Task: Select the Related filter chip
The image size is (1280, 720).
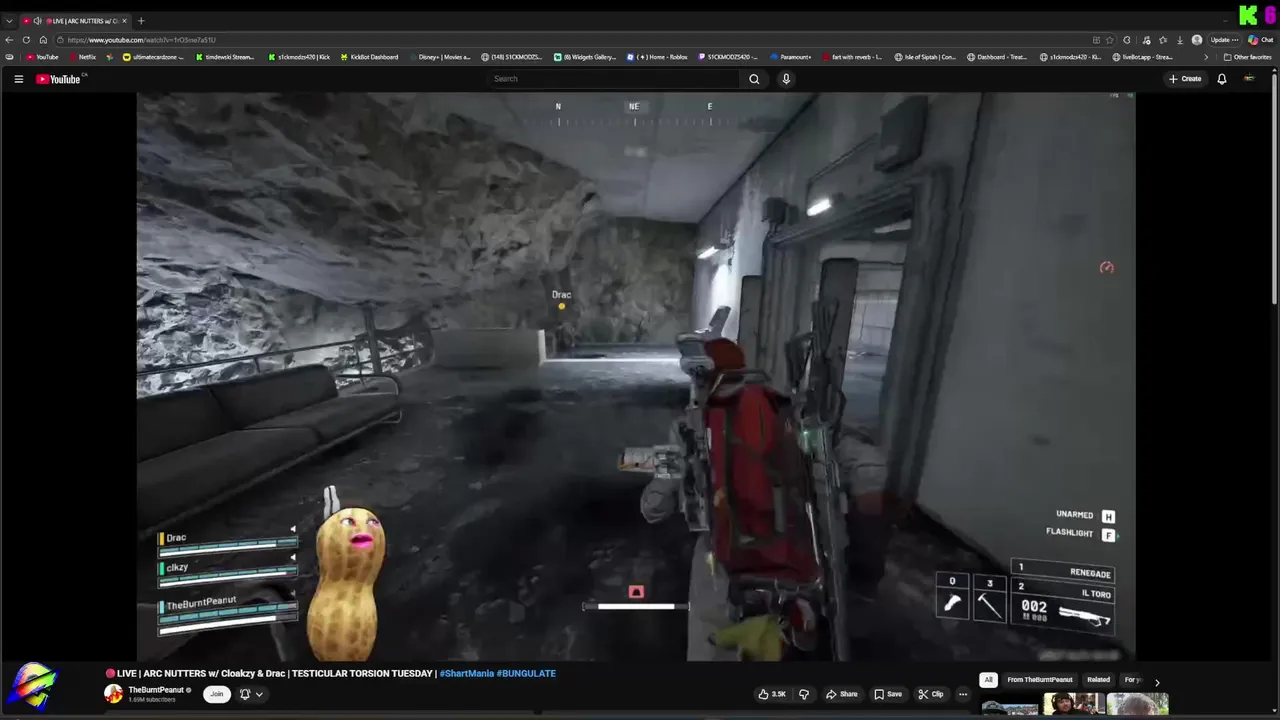Action: (x=1098, y=680)
